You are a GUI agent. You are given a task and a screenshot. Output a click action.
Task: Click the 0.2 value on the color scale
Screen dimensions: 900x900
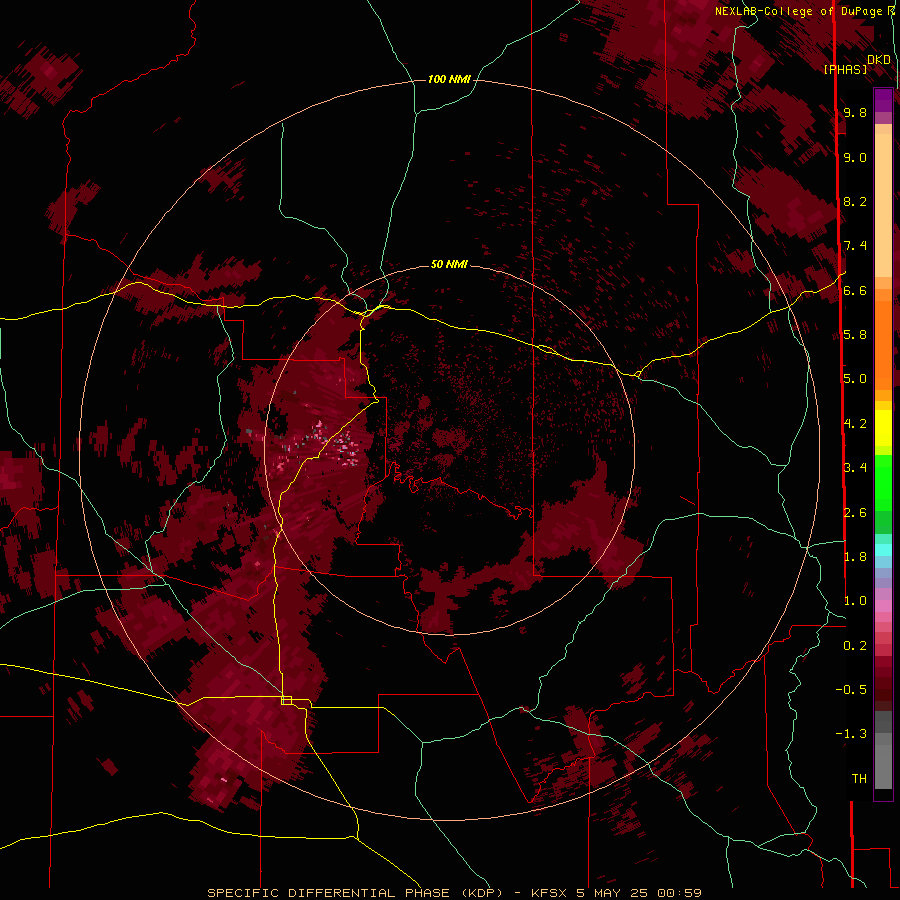coord(855,645)
